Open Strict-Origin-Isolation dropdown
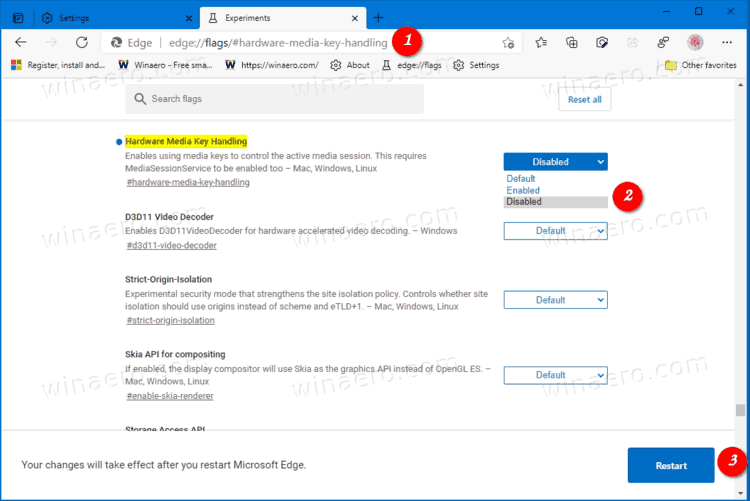This screenshot has height=501, width=750. point(555,300)
